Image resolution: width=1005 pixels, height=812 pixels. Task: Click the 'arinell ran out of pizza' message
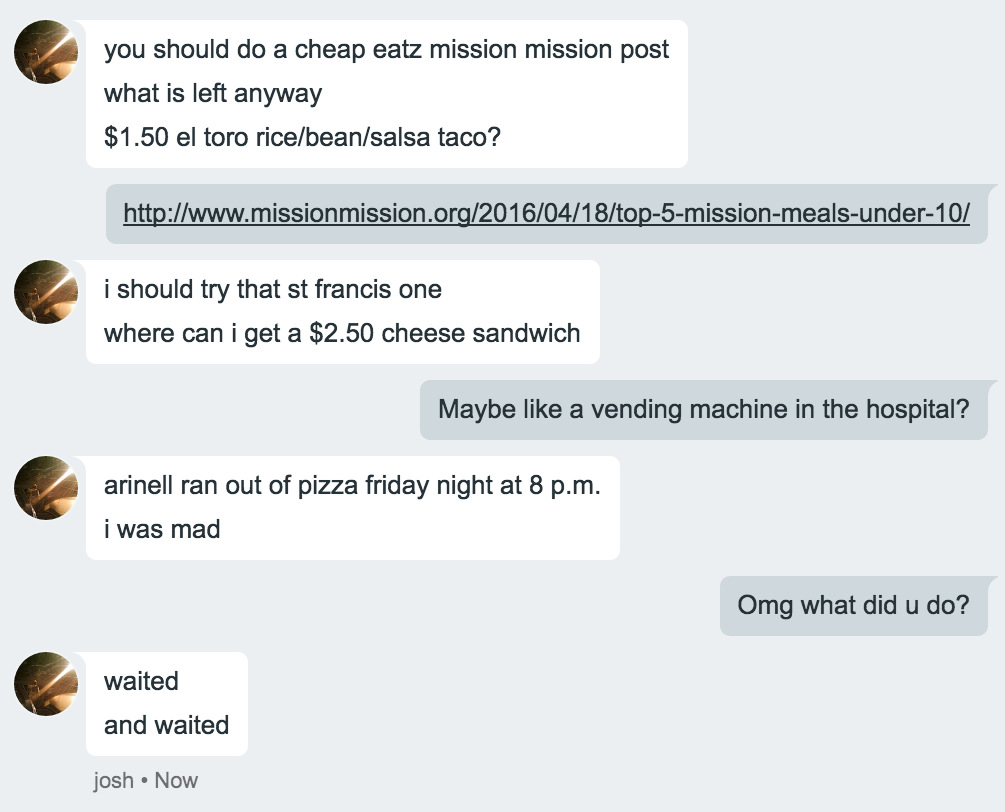[x=352, y=486]
